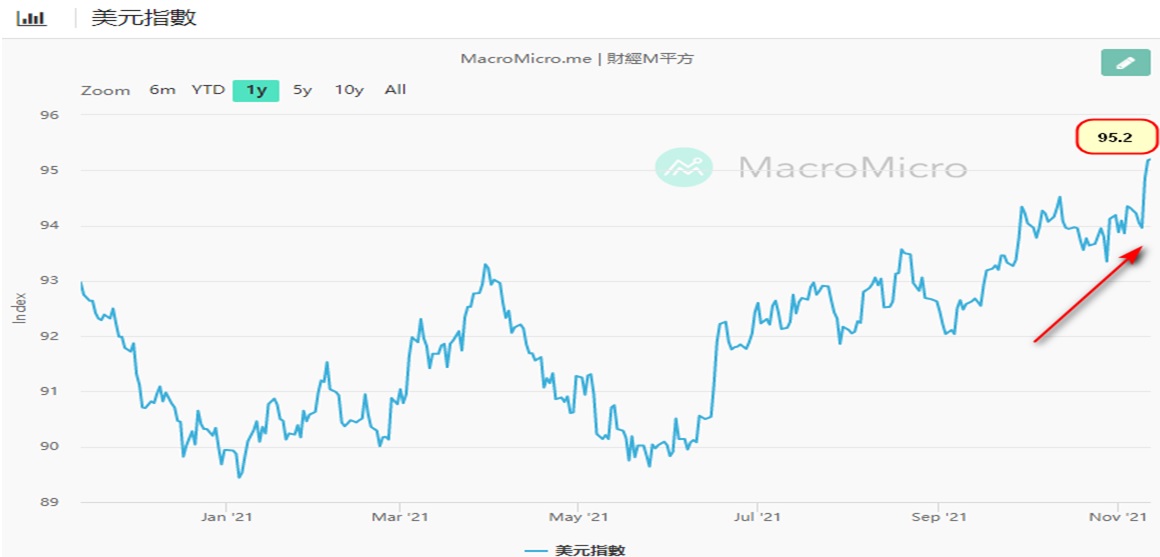
Task: Select the 6m zoom range
Action: click(x=162, y=90)
